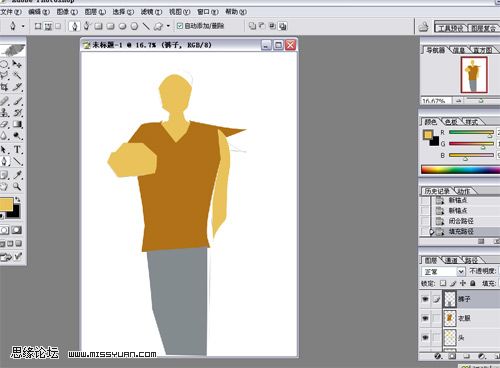This screenshot has width=500, height=368.
Task: Open the 滤镜 (Filter) menu
Action: [x=151, y=12]
